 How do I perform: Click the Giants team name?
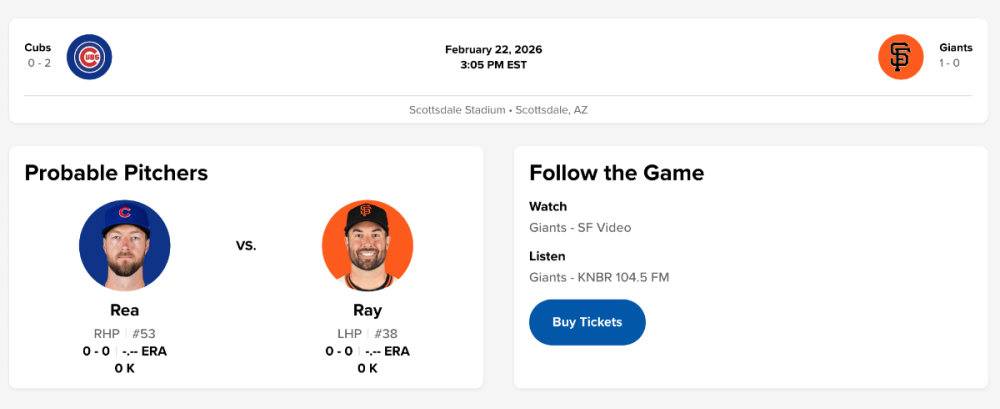[956, 48]
